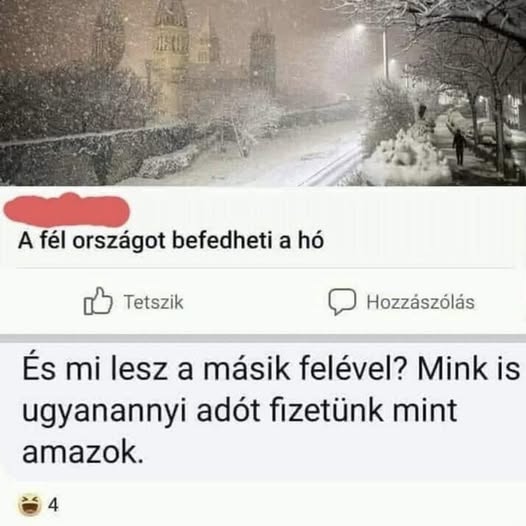526x526 pixels.
Task: Click the grey divider bar above the comment
Action: point(263,338)
